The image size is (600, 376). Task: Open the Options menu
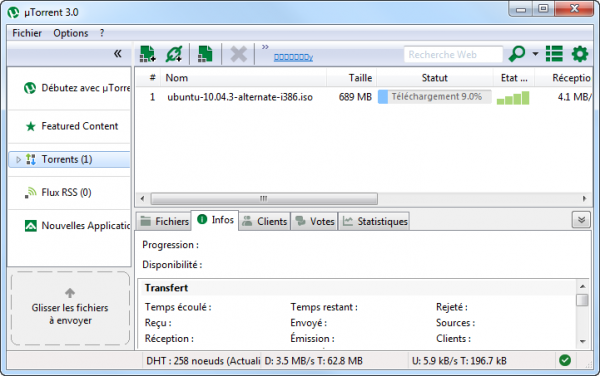pos(71,33)
